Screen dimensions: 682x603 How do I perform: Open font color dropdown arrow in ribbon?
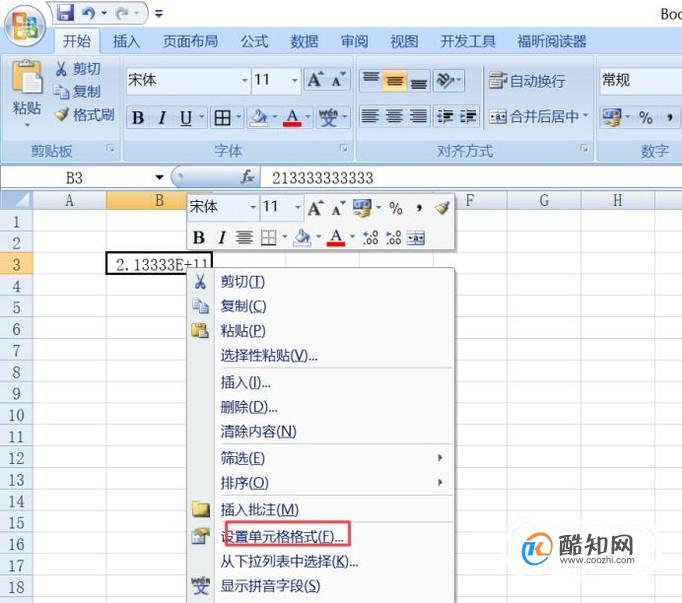(x=308, y=117)
